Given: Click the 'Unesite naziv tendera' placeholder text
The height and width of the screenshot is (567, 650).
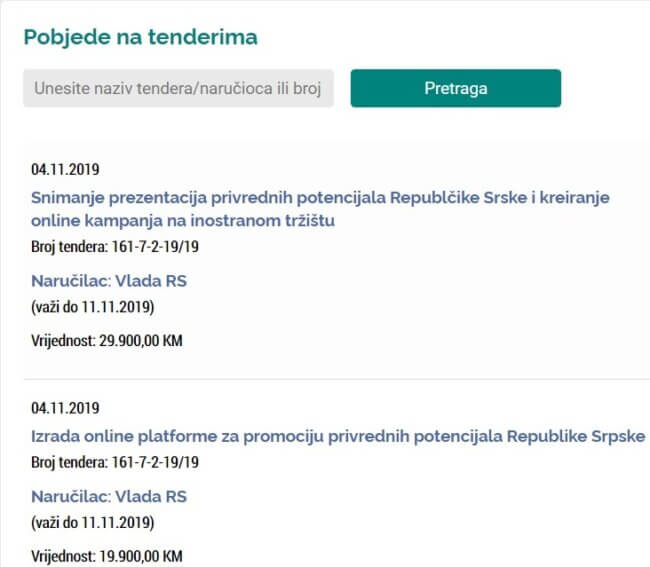Looking at the screenshot, I should [x=176, y=89].
